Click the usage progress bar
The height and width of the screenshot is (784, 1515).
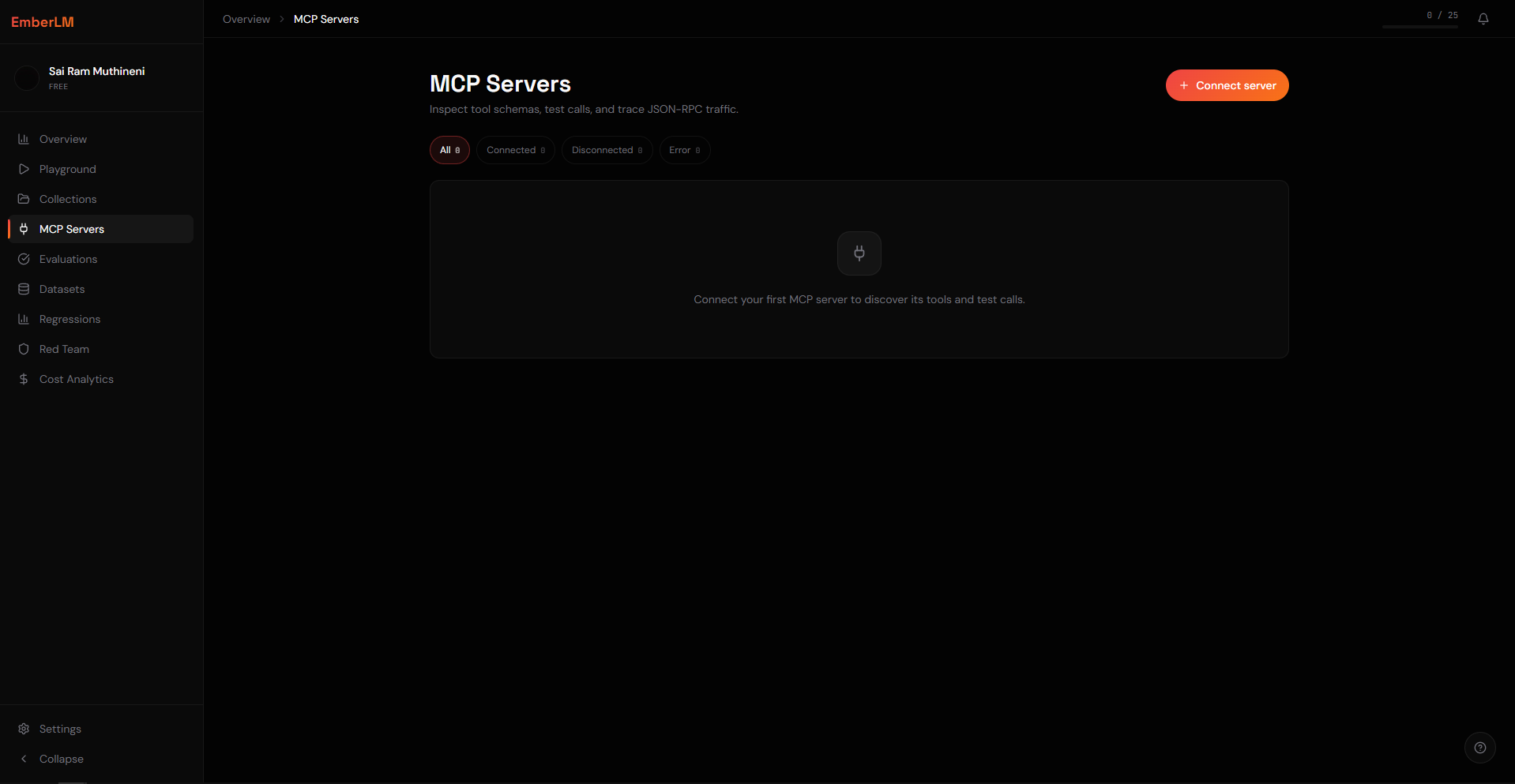click(x=1420, y=27)
